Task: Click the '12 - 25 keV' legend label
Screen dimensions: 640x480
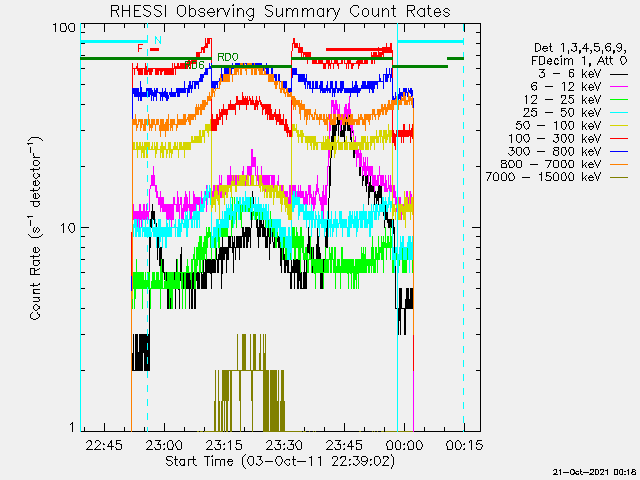Action: click(562, 100)
